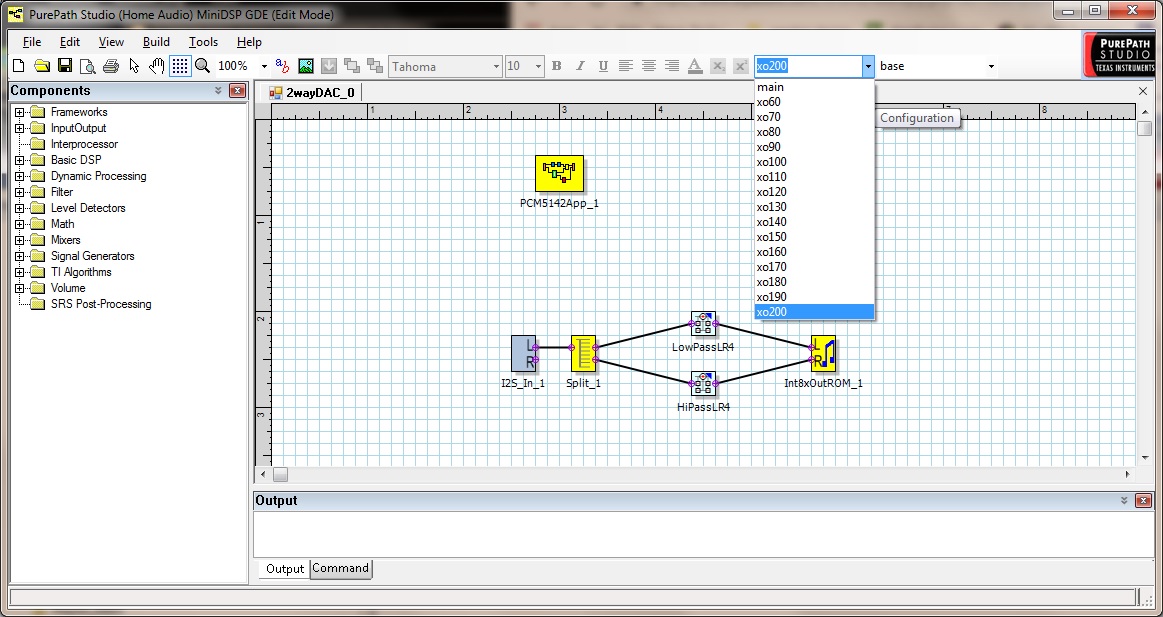Switch to the Command tab
Screen dimensions: 1163x617
(x=340, y=568)
